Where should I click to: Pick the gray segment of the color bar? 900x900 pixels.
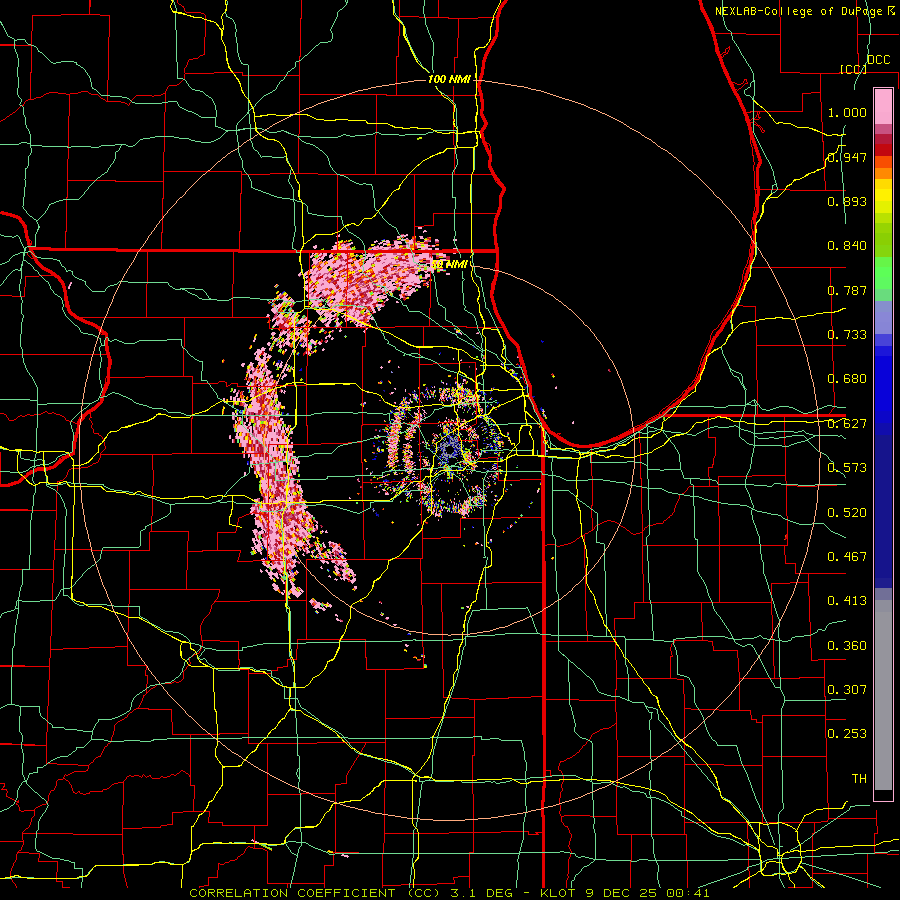pyautogui.click(x=883, y=695)
